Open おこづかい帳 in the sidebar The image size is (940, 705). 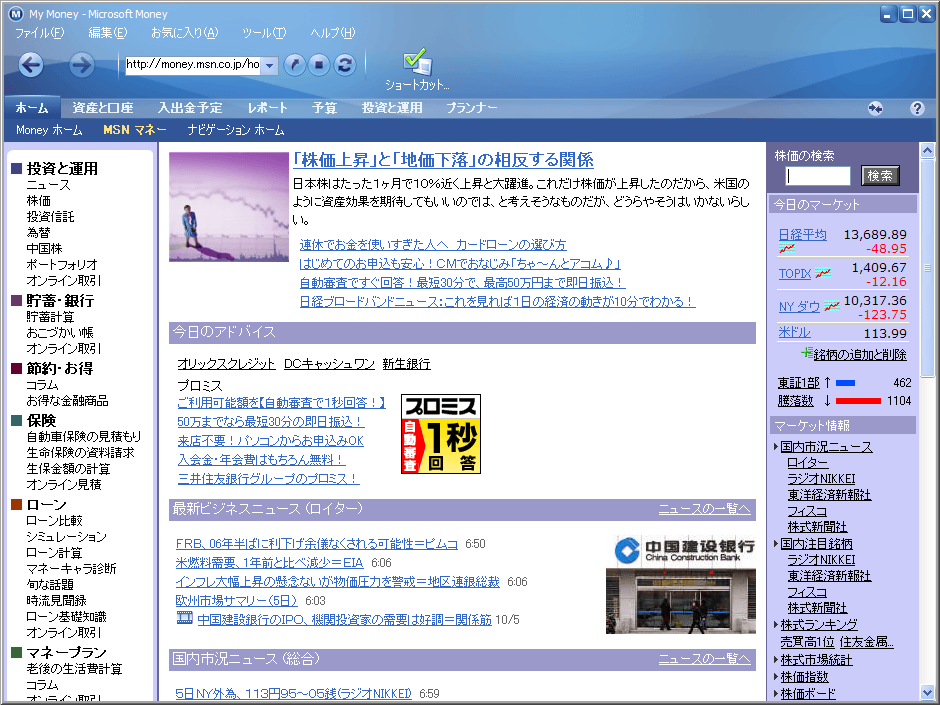point(60,333)
